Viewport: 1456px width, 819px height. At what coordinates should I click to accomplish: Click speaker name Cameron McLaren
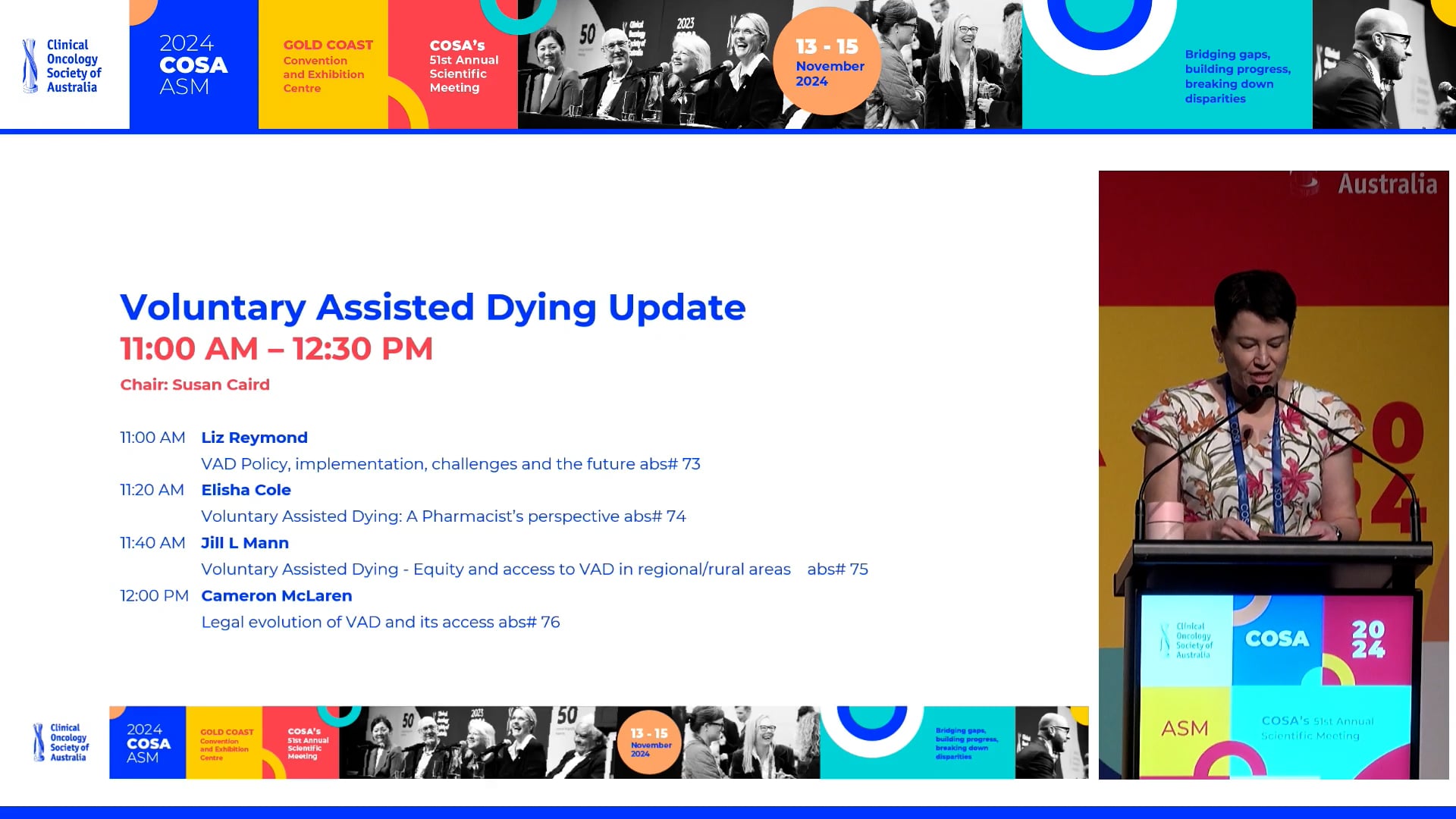pyautogui.click(x=276, y=596)
